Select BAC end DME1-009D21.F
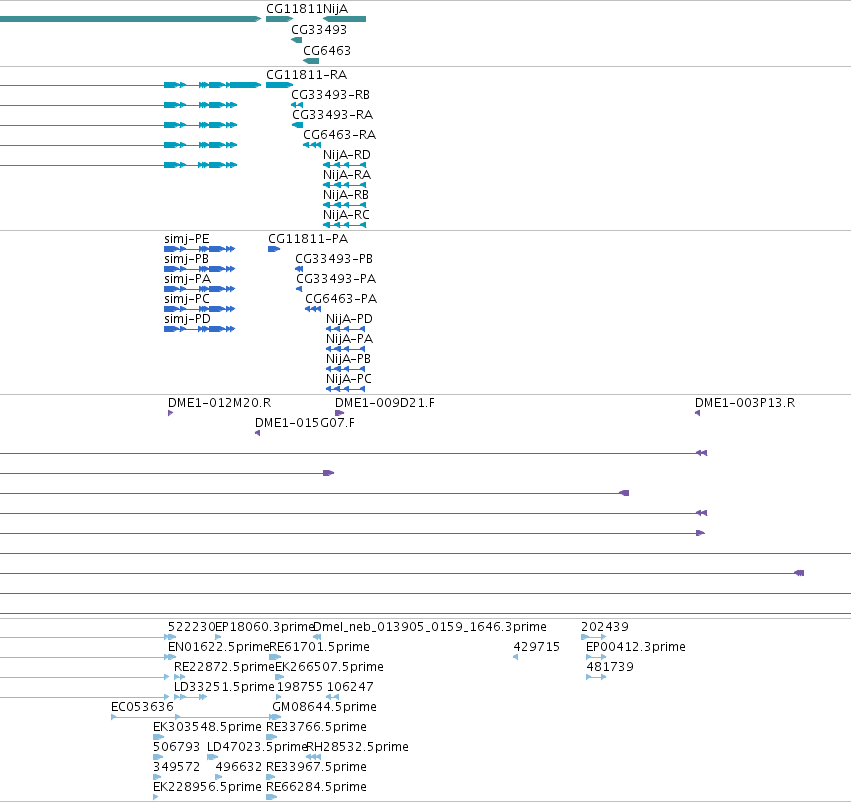Image resolution: width=851 pixels, height=802 pixels. click(385, 403)
